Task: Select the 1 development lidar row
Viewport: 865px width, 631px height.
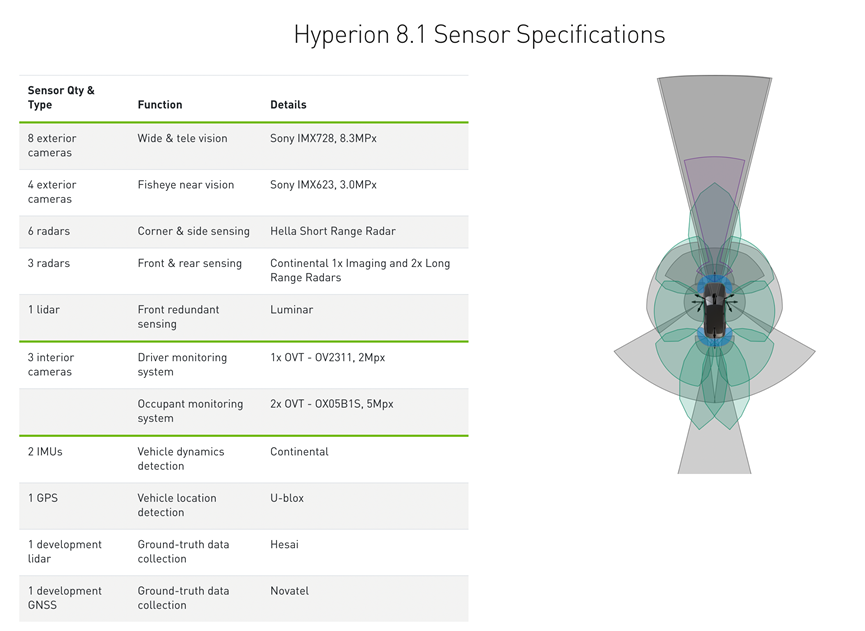Action: [x=244, y=552]
